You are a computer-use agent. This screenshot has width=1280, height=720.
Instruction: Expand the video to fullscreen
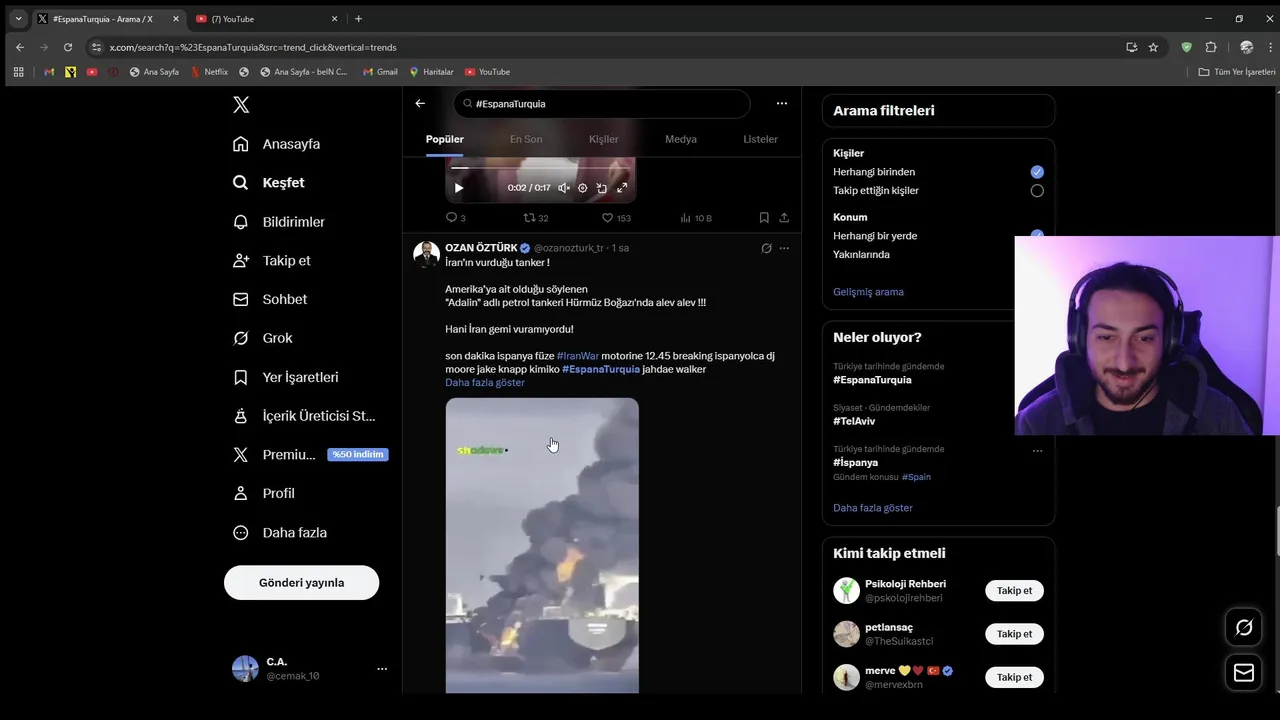pos(622,188)
